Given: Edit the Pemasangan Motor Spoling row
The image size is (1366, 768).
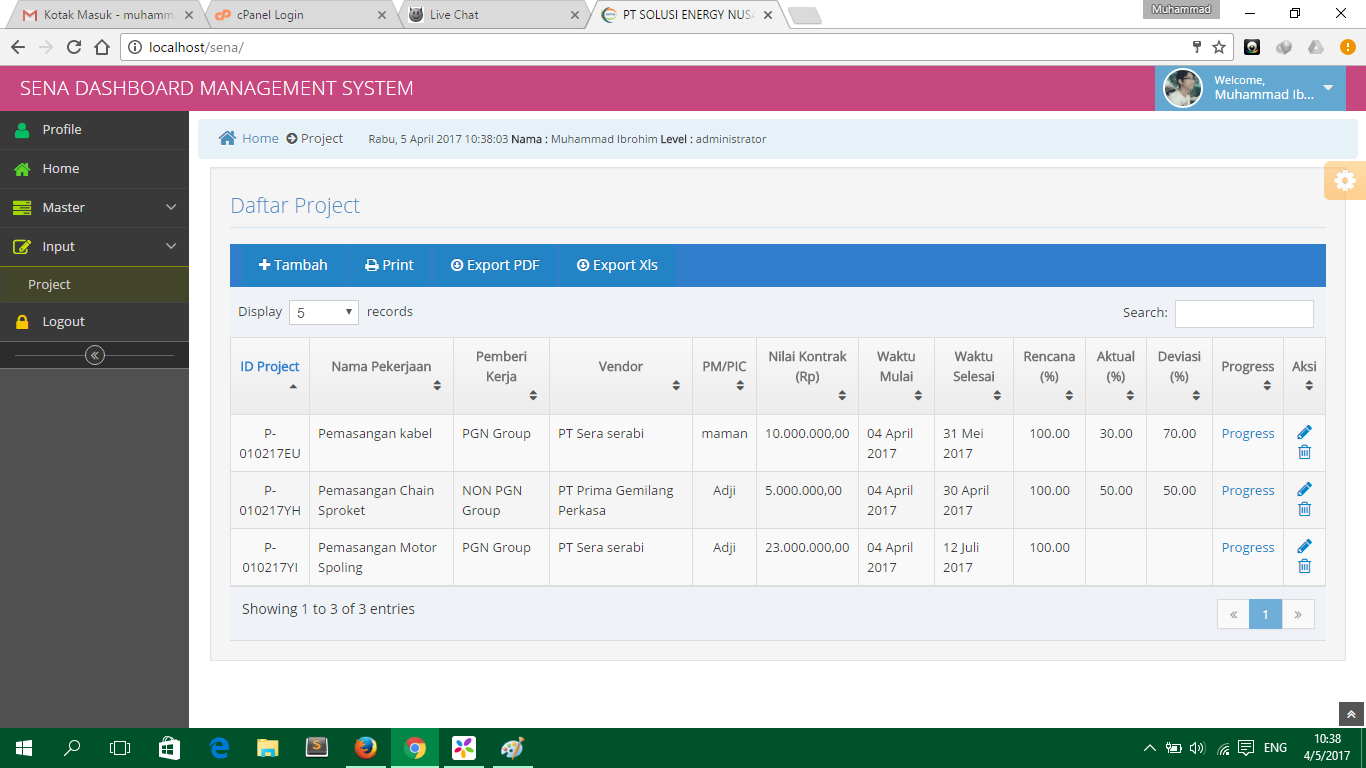Looking at the screenshot, I should pos(1304,546).
